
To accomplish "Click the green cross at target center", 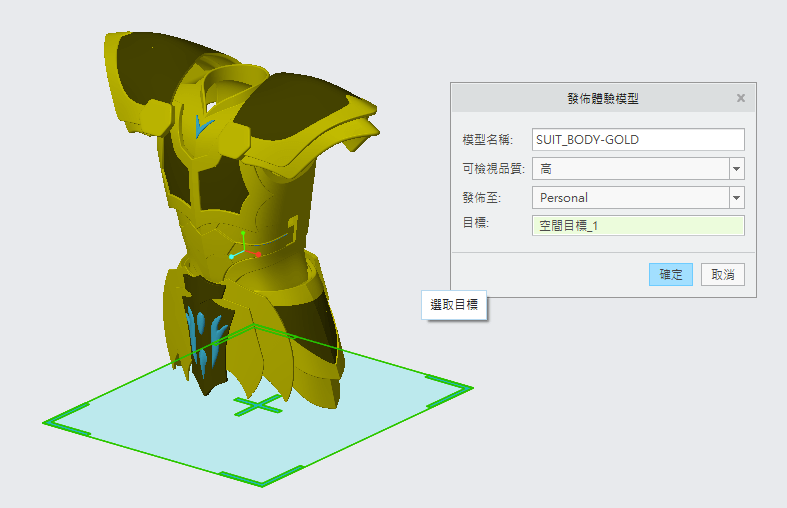I will (x=257, y=405).
